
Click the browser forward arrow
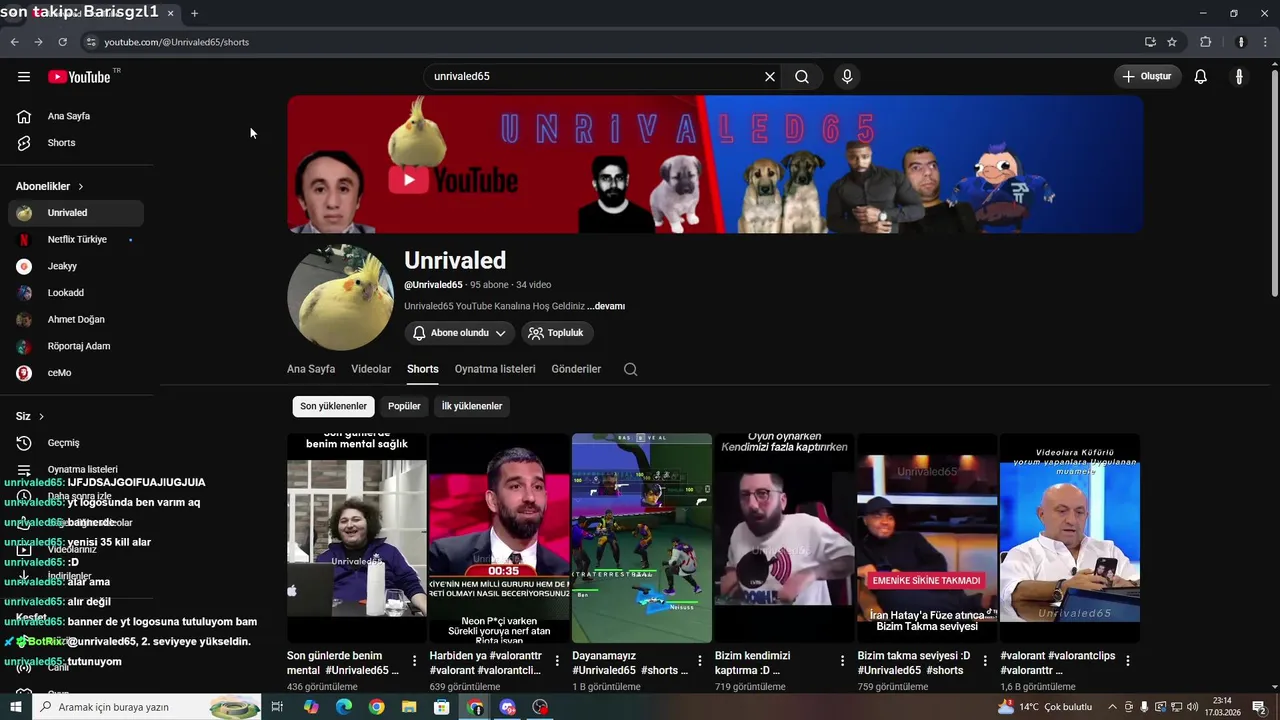[38, 42]
